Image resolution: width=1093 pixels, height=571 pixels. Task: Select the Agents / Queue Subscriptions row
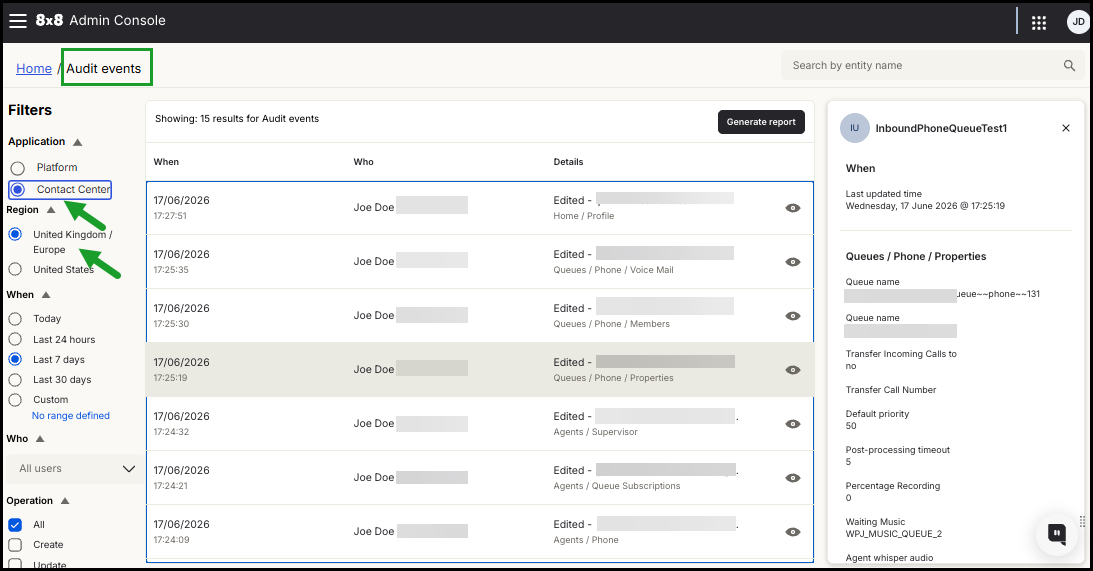point(480,478)
